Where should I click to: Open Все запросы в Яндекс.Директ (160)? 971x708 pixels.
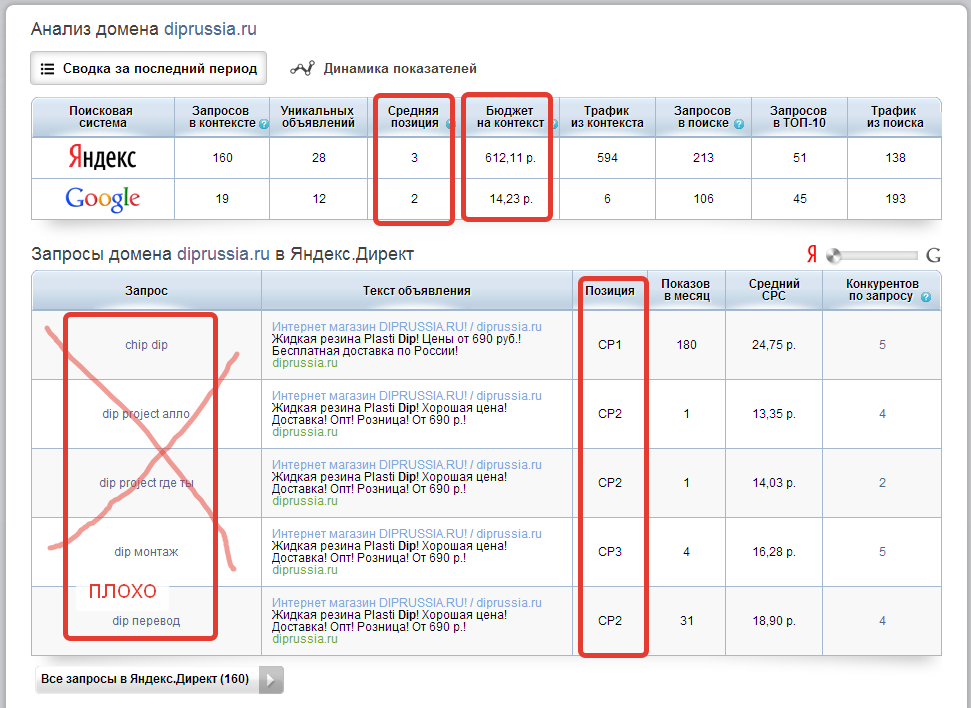point(159,680)
